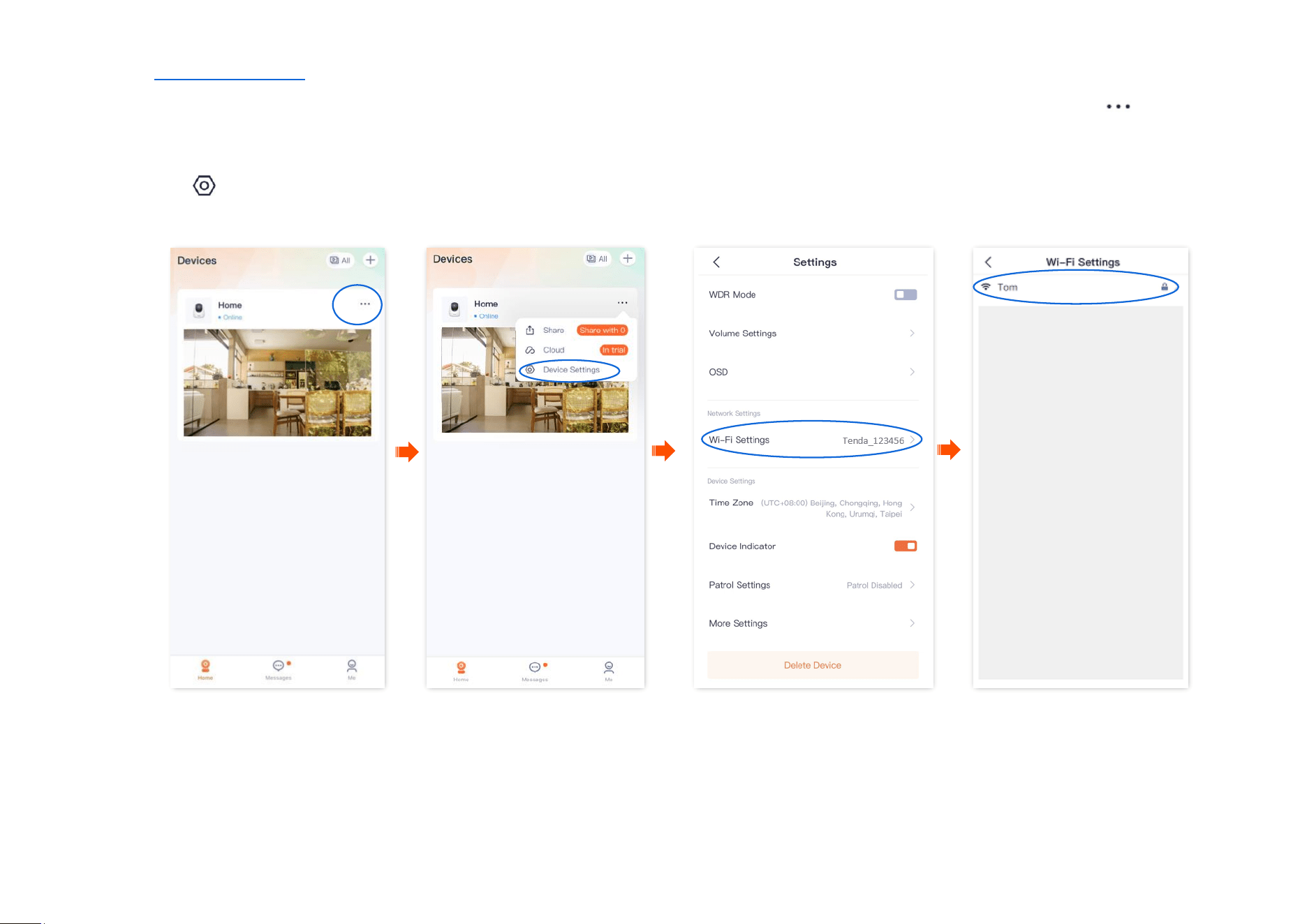Image resolution: width=1307 pixels, height=924 pixels.
Task: Disable the Device Indicator switch
Action: pos(906,546)
